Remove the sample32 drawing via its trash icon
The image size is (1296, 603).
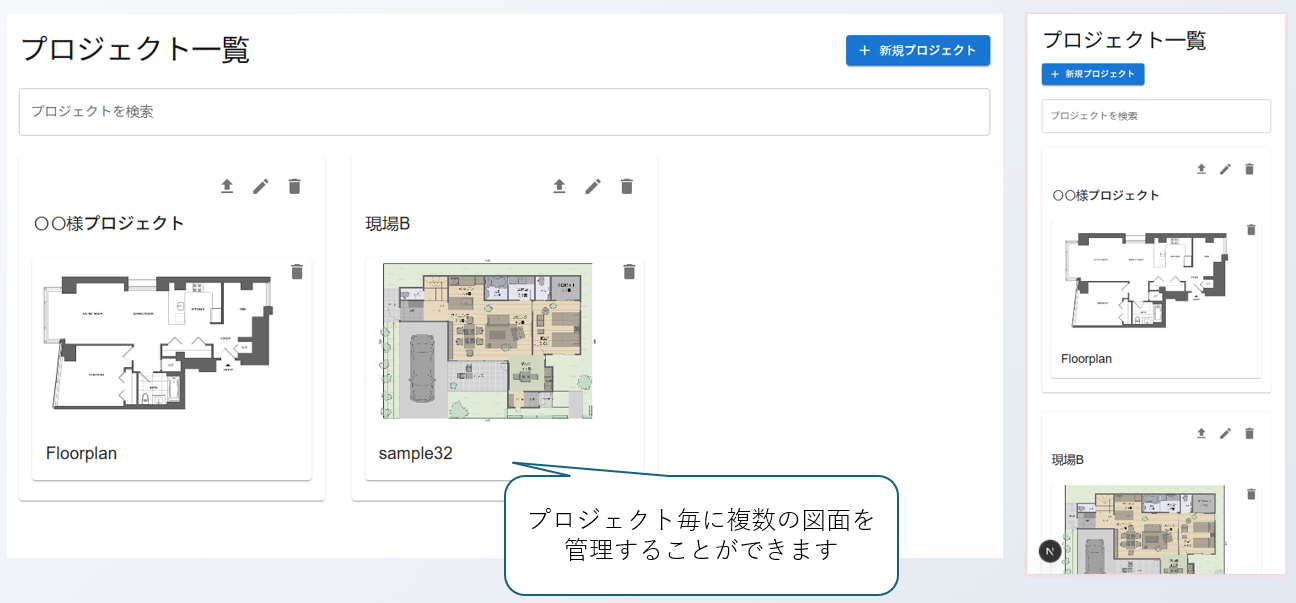coord(629,271)
